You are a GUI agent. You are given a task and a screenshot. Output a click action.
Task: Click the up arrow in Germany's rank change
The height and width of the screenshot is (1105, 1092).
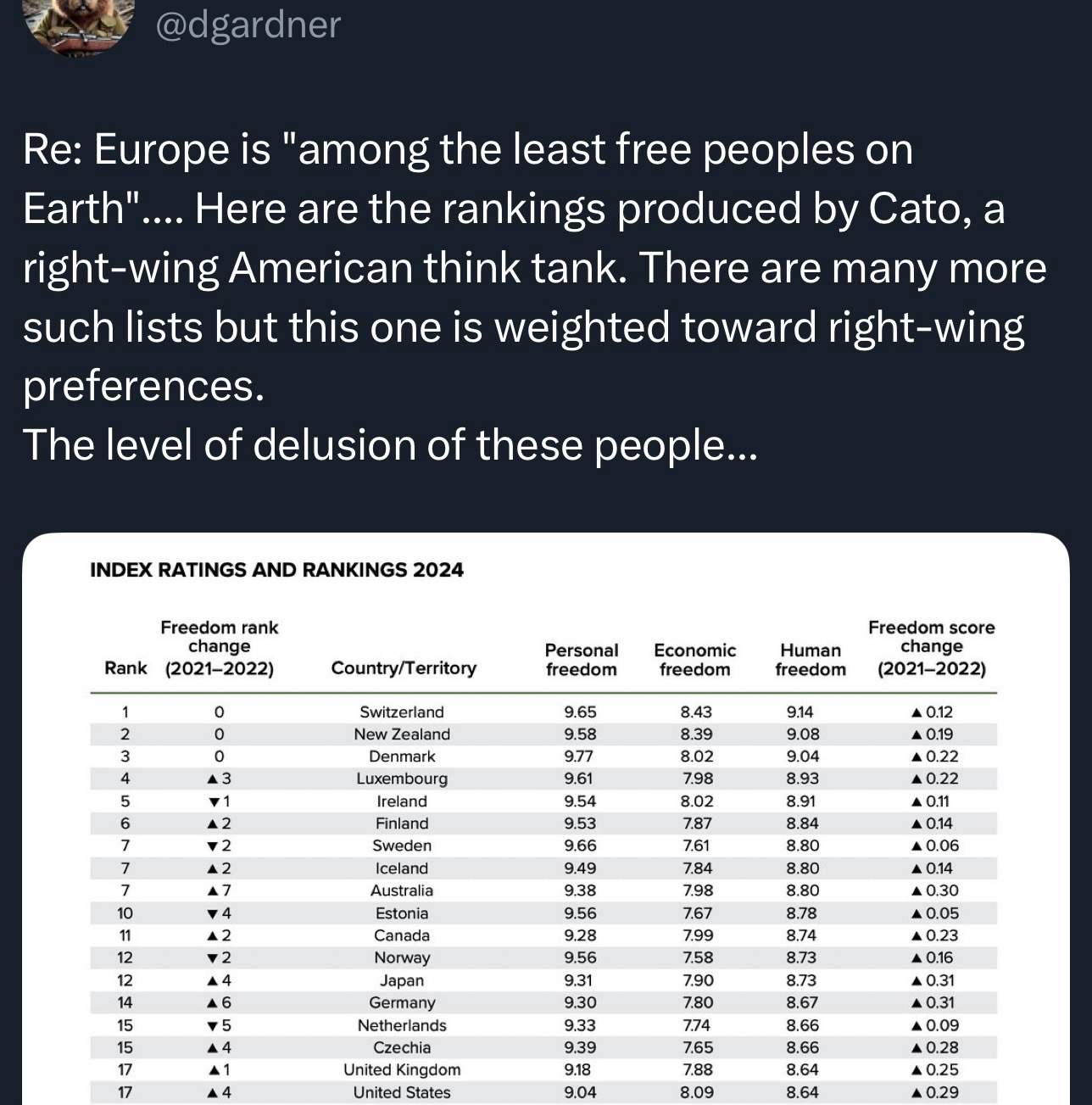tap(212, 1002)
